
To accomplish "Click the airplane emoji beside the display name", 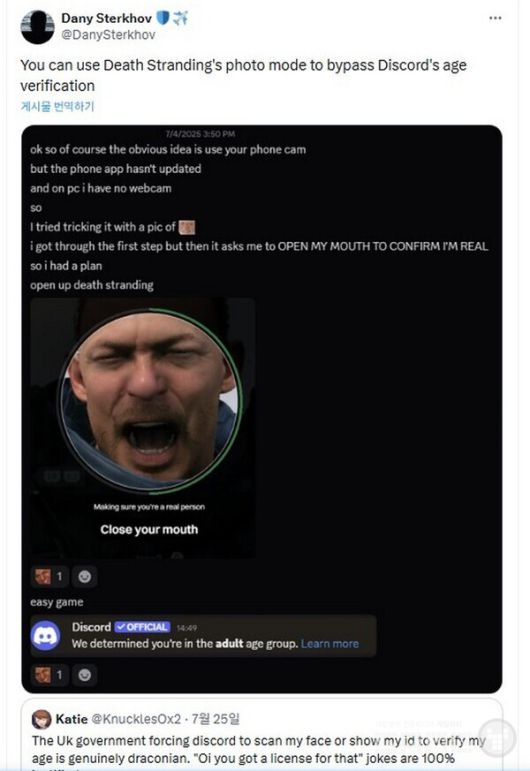I will point(180,18).
